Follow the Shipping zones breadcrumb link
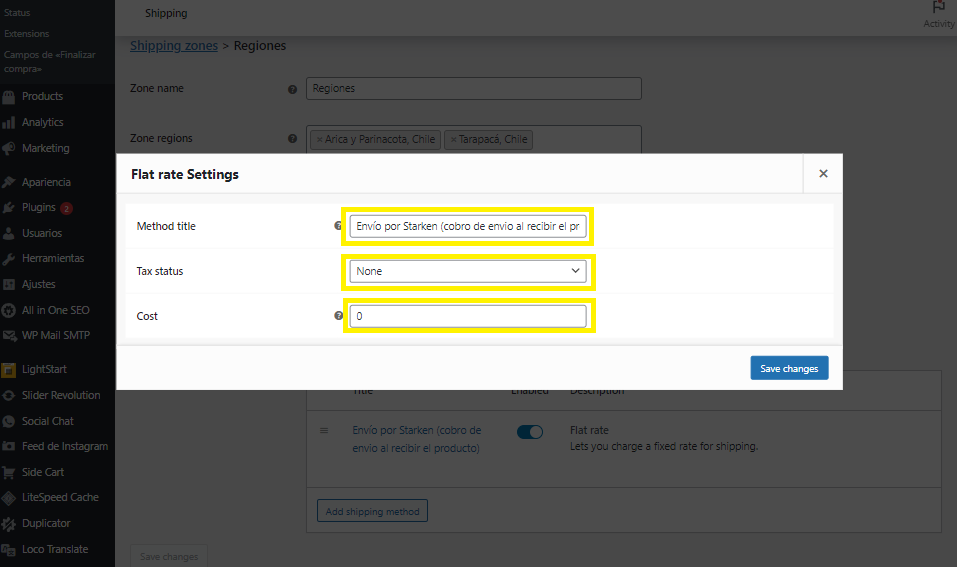This screenshot has height=567, width=957. 174,46
